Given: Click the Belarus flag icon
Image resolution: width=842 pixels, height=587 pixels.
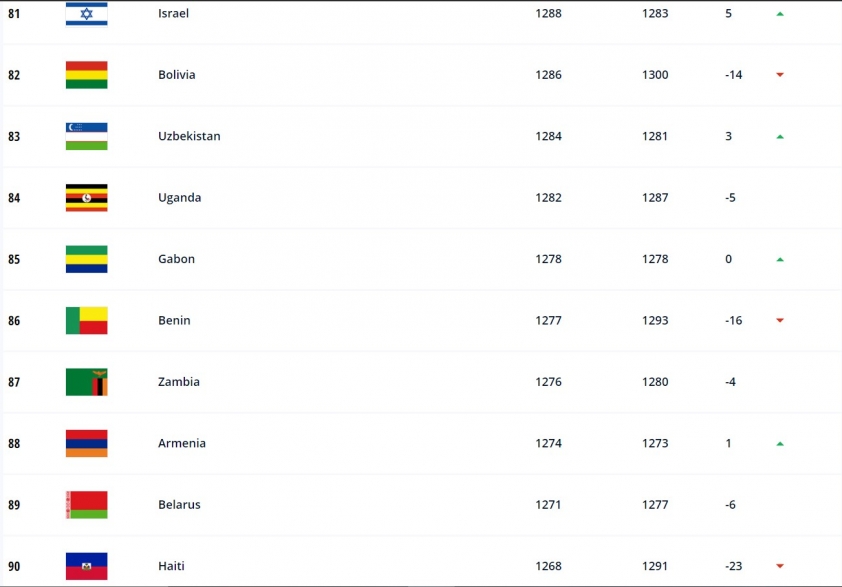Looking at the screenshot, I should (86, 505).
